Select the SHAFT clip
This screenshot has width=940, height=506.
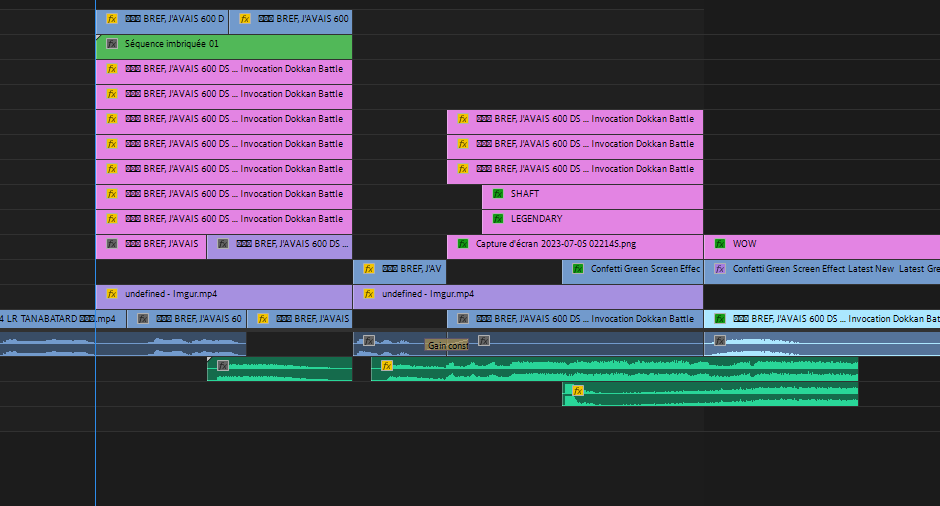(592, 197)
